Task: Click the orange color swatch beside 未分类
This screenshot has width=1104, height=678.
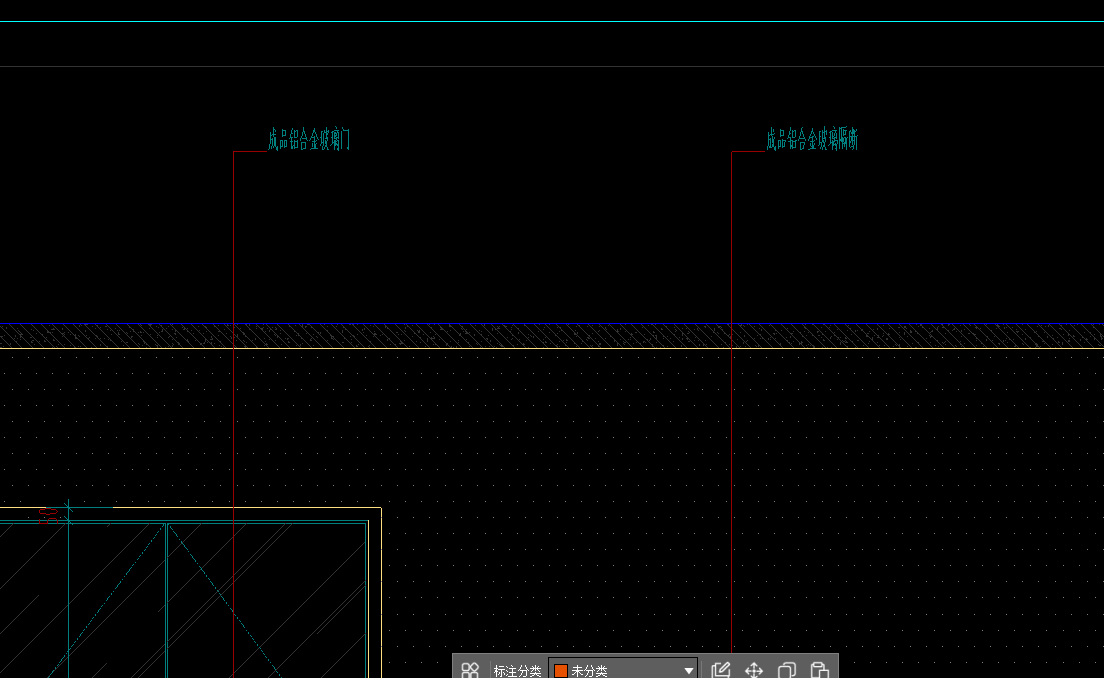Action: 561,671
